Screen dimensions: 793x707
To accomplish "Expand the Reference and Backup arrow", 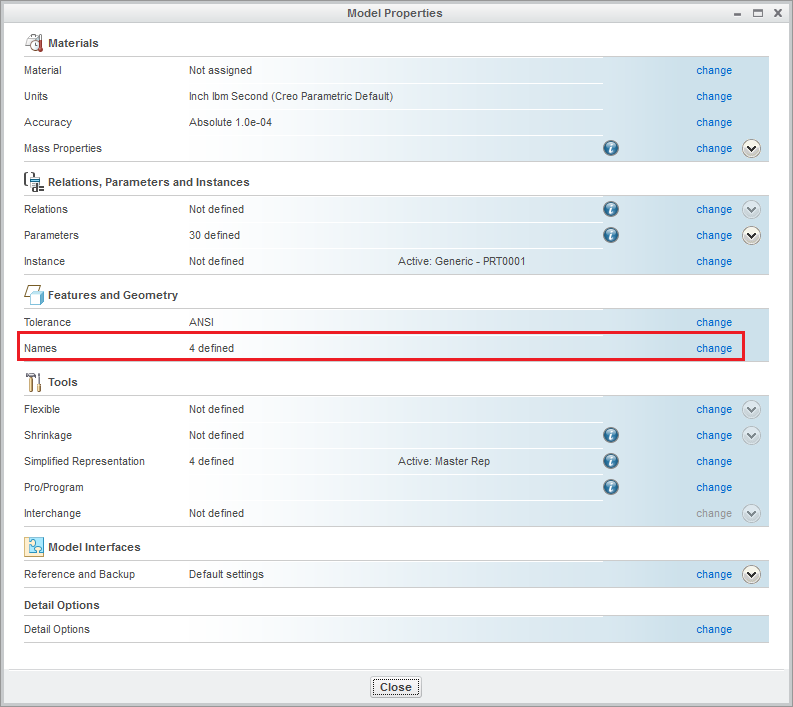I will [752, 575].
